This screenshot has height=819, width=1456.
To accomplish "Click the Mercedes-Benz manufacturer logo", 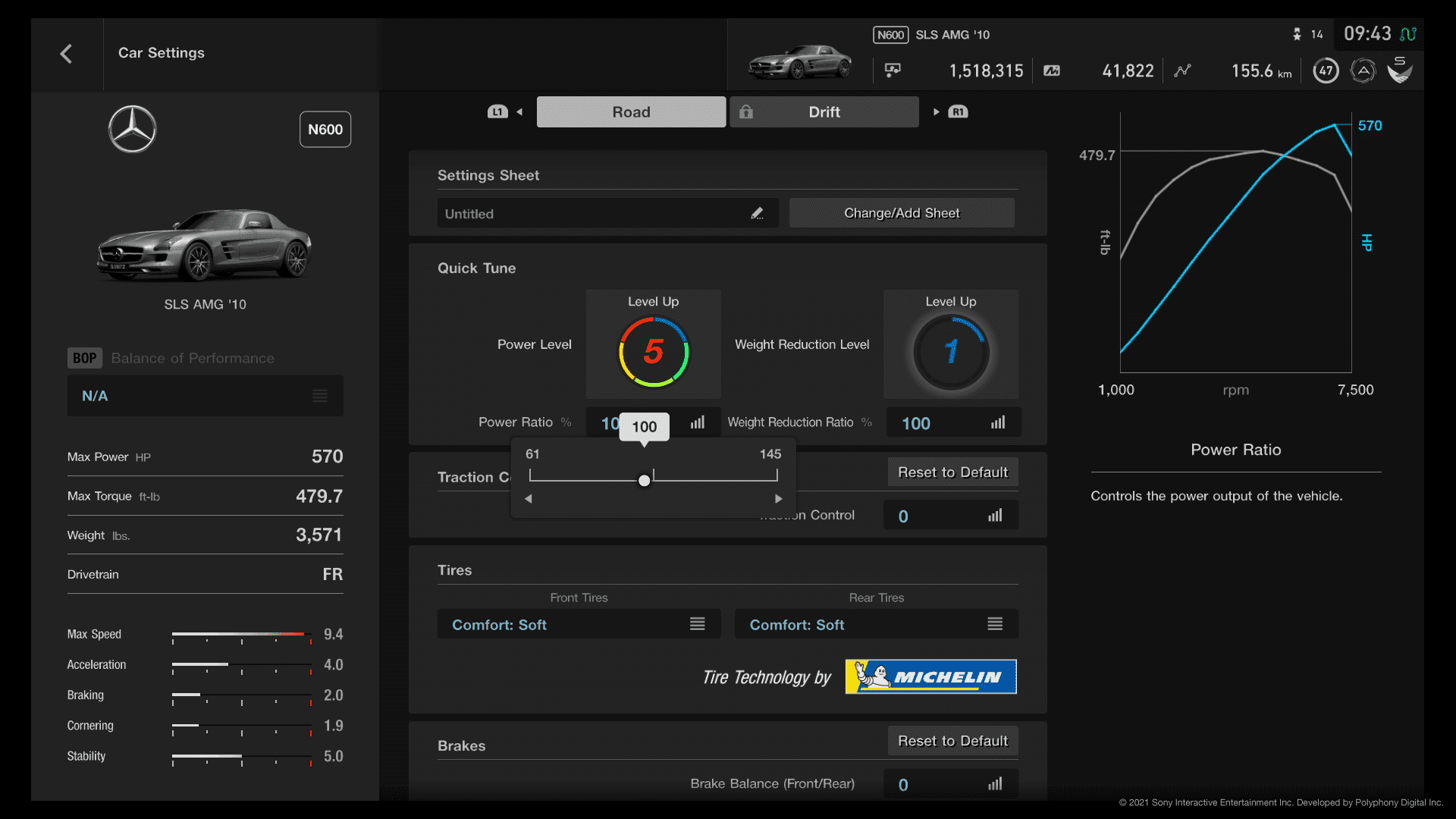I will [132, 129].
